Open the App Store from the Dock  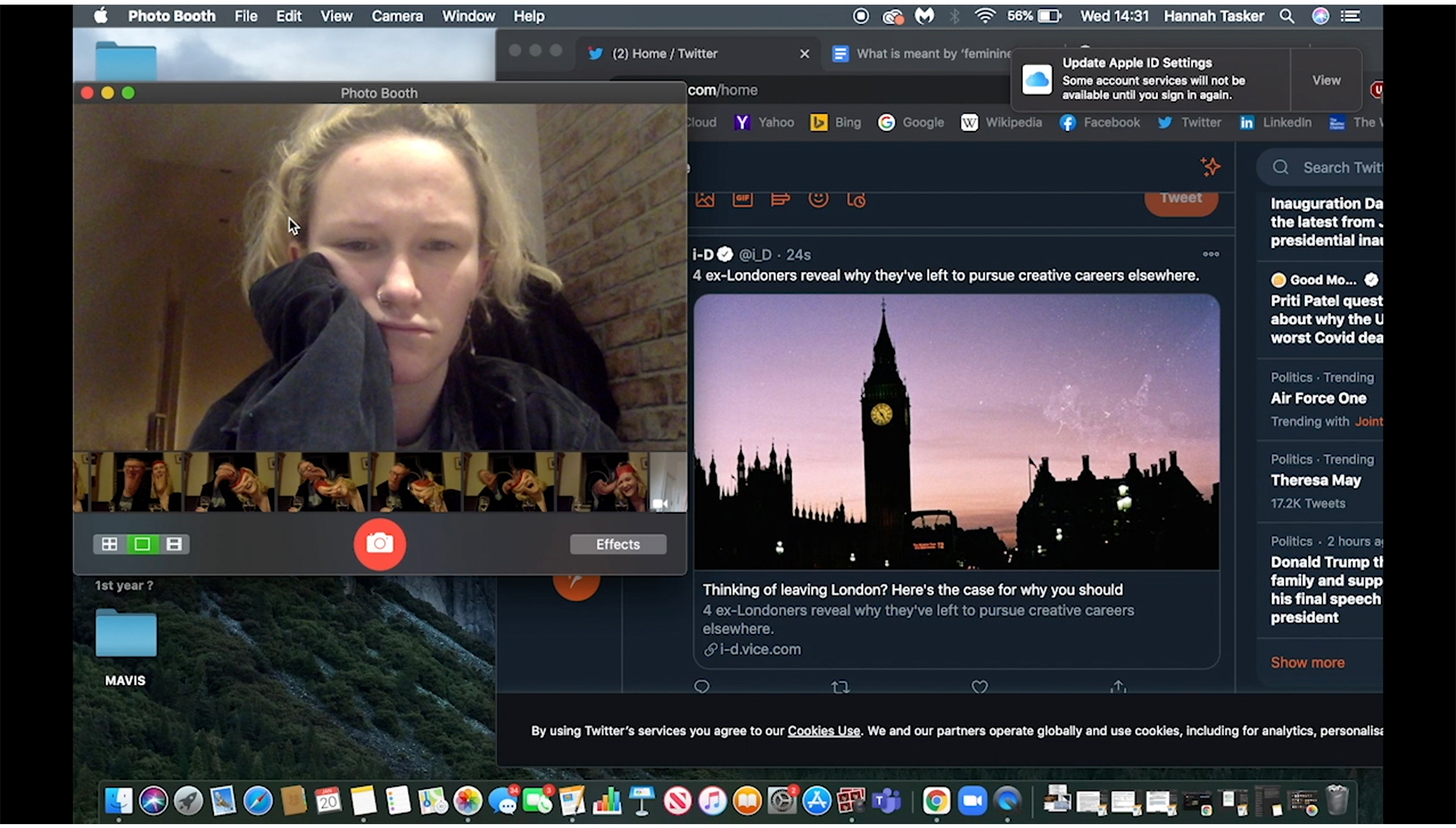click(817, 801)
